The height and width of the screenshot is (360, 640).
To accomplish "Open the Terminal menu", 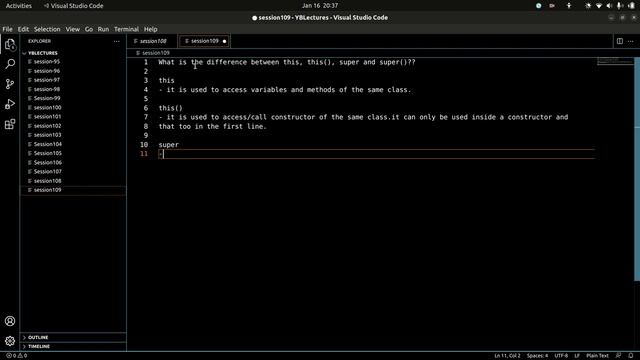I will pyautogui.click(x=127, y=29).
